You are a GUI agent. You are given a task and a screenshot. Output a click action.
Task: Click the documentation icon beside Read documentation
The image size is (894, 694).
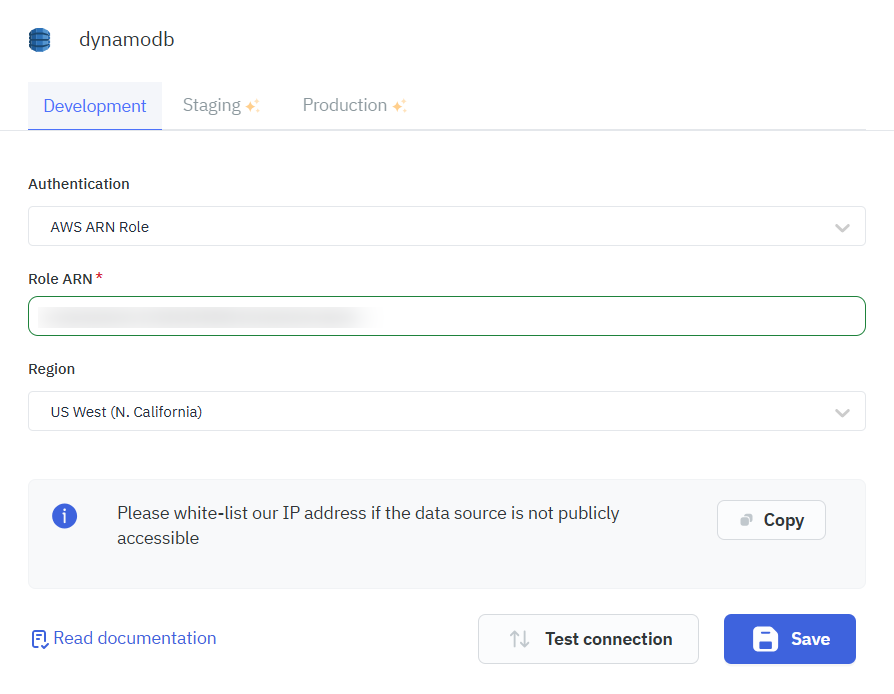(39, 639)
